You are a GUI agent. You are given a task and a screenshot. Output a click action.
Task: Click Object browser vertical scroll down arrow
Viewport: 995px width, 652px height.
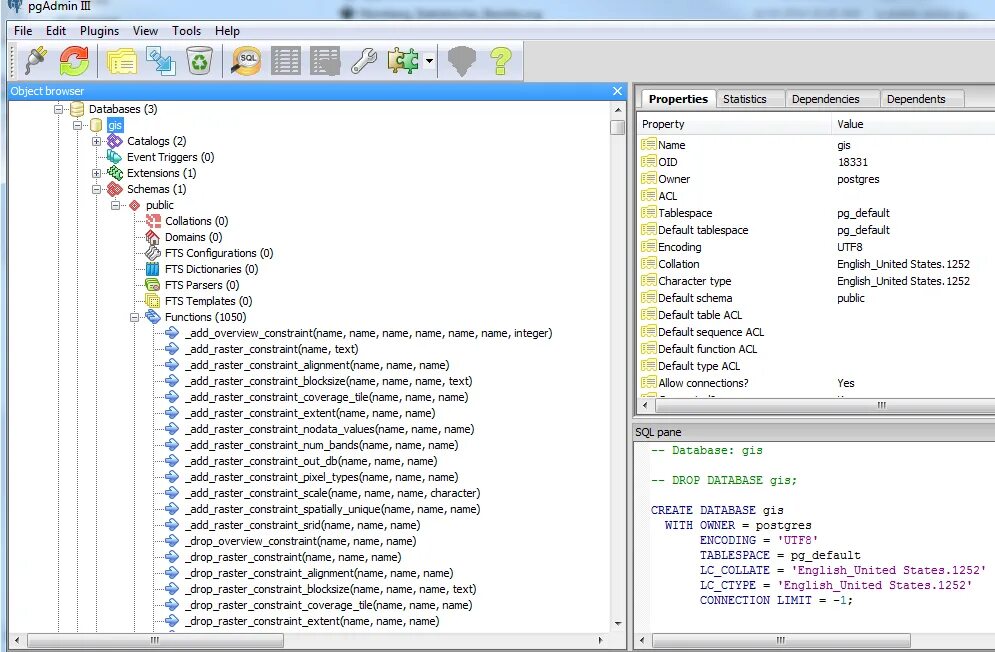click(x=617, y=623)
